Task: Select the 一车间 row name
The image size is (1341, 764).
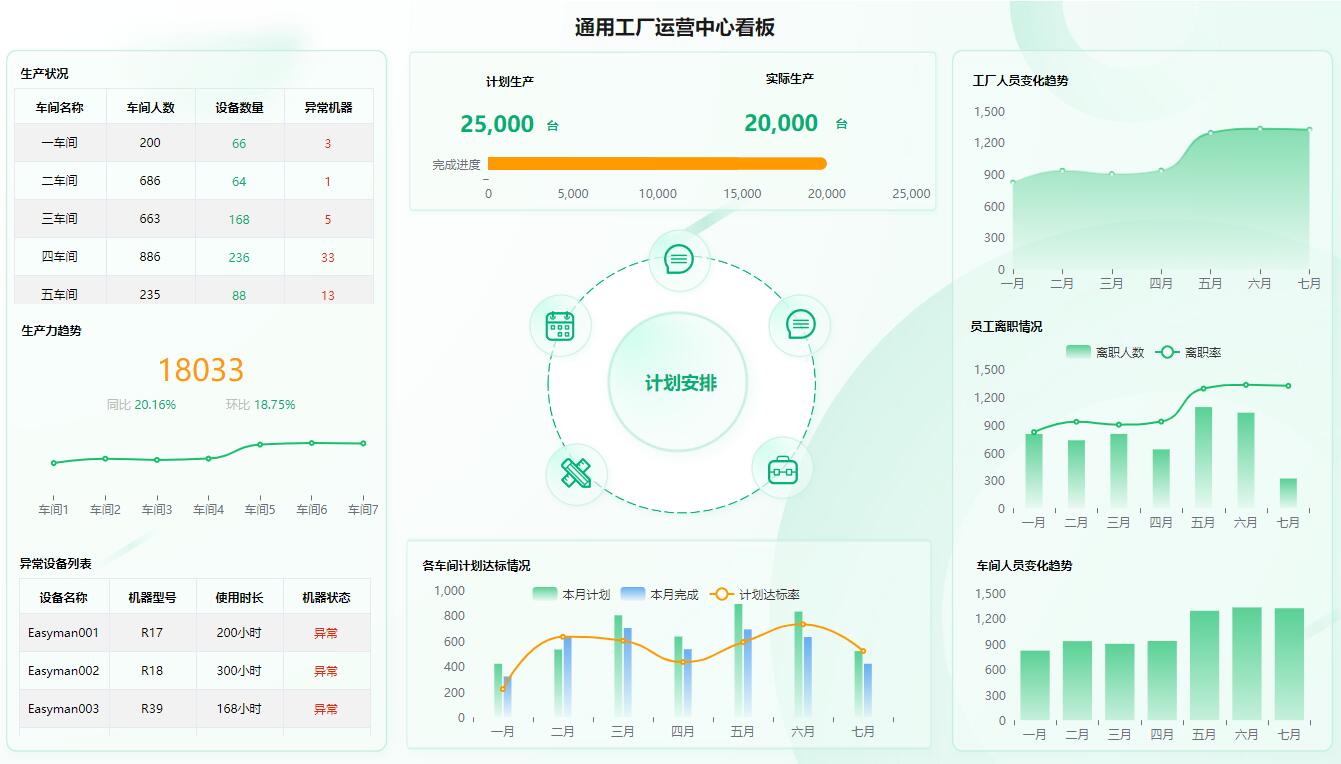Action: (59, 143)
